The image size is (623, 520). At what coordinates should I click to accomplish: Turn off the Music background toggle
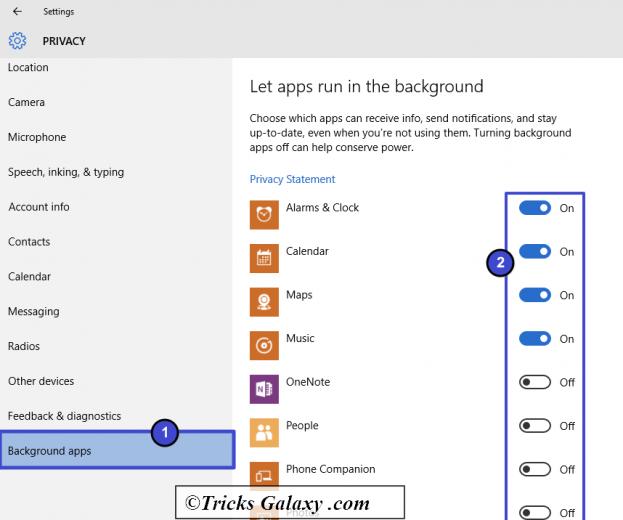pyautogui.click(x=535, y=339)
